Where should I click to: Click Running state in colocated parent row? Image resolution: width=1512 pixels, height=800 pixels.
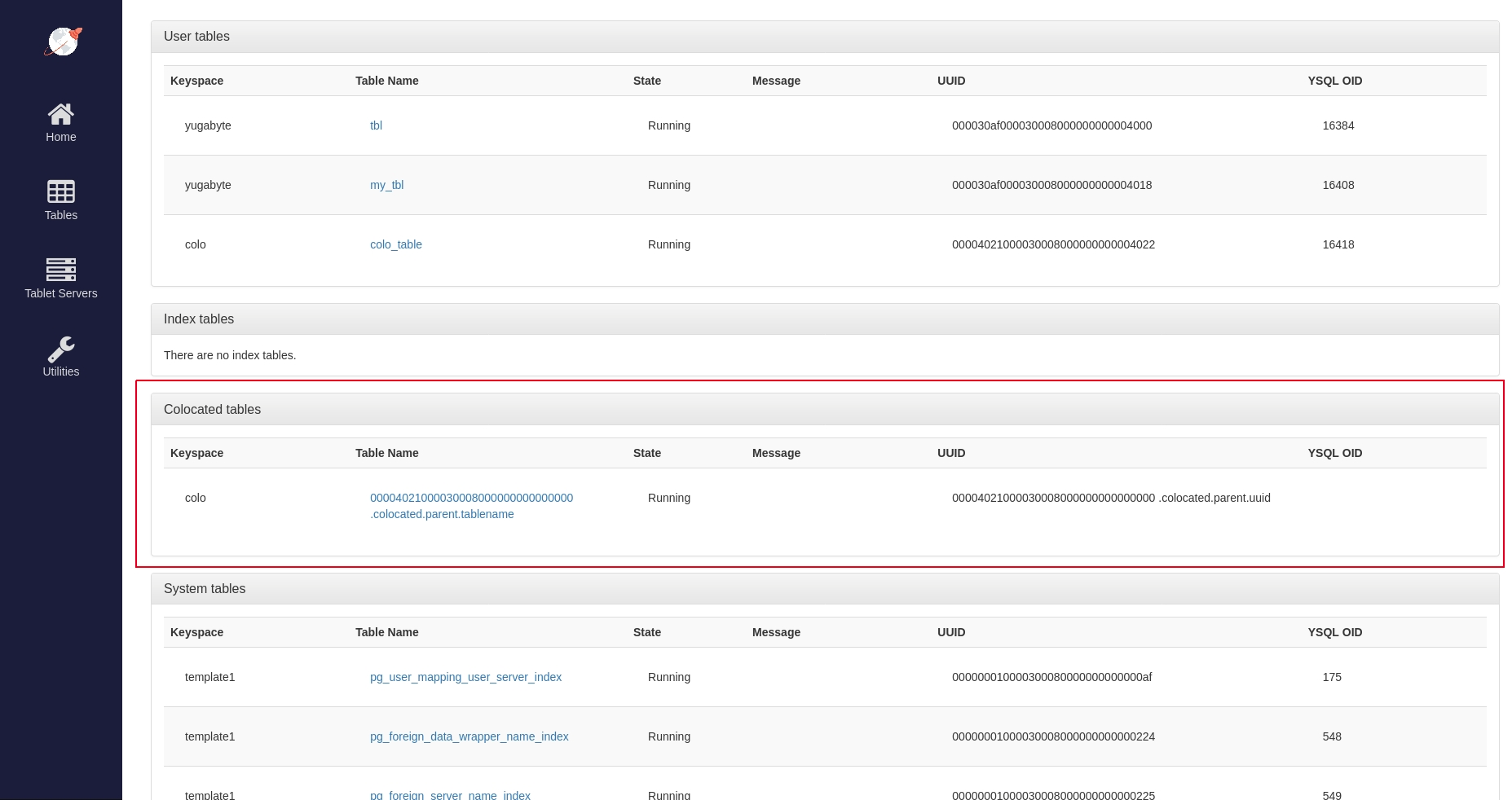[669, 498]
